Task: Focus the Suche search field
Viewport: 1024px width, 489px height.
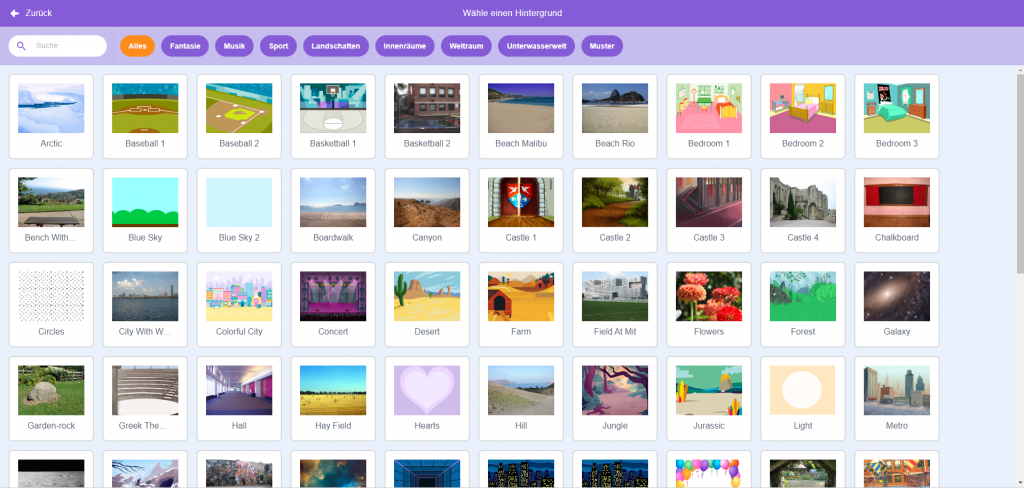Action: (x=57, y=46)
